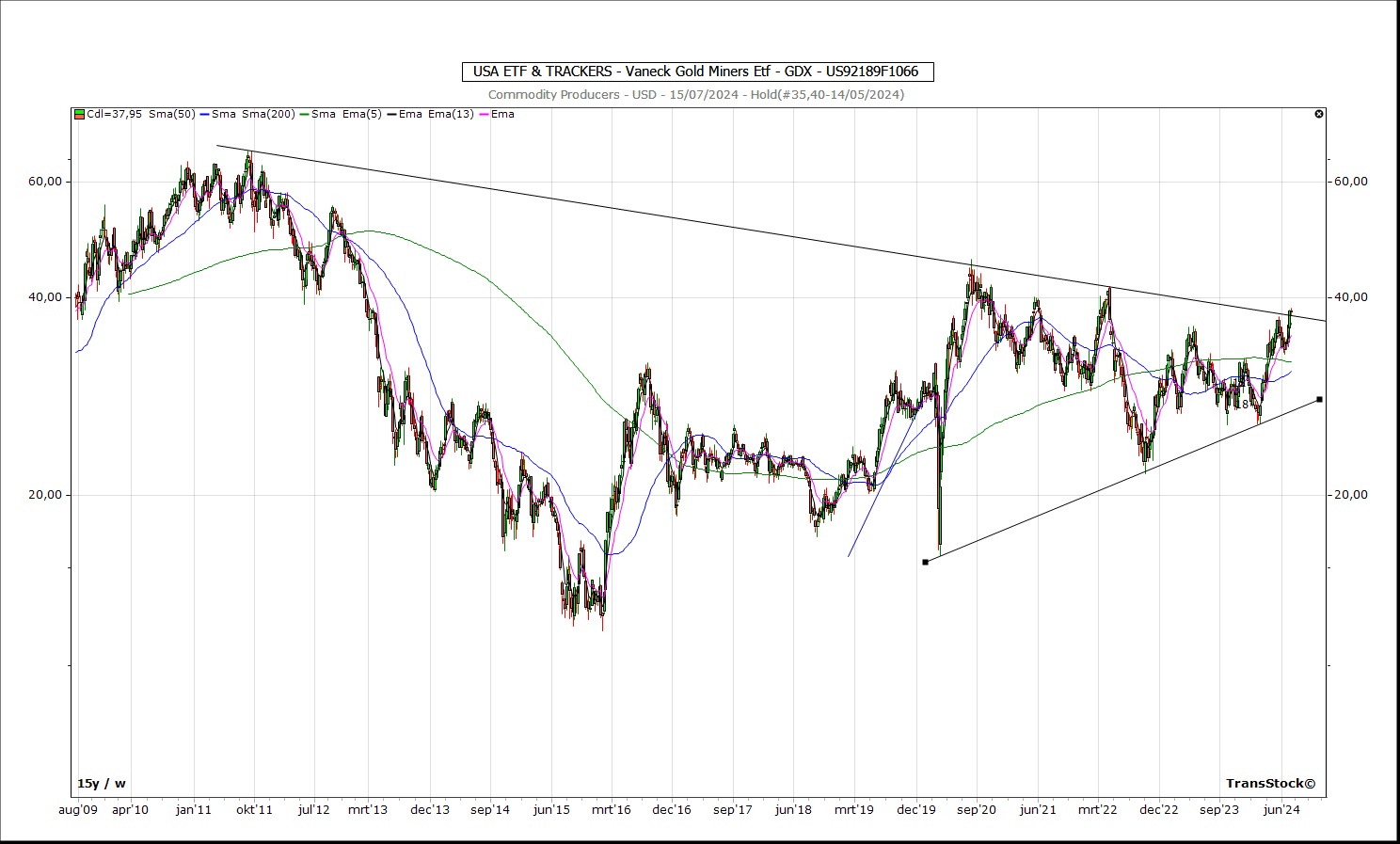Screen dimensions: 1400x844
Task: Click the 'mrt'22' date label
Action: pyautogui.click(x=1097, y=809)
